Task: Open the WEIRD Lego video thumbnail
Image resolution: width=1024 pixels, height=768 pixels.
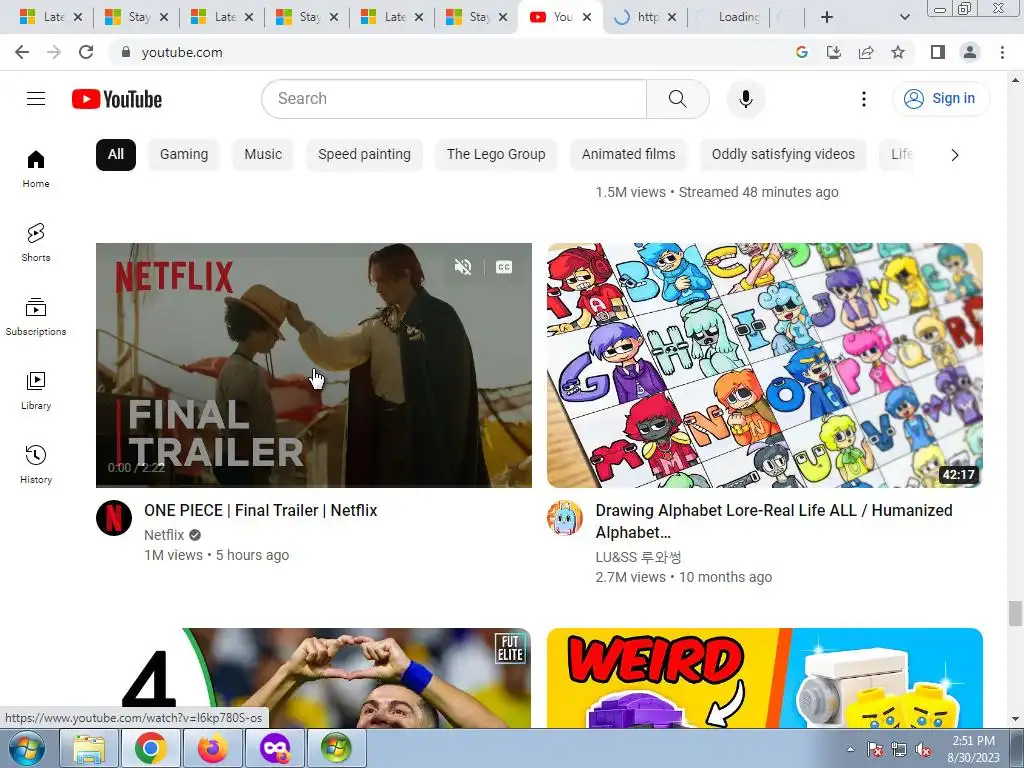Action: [x=765, y=678]
